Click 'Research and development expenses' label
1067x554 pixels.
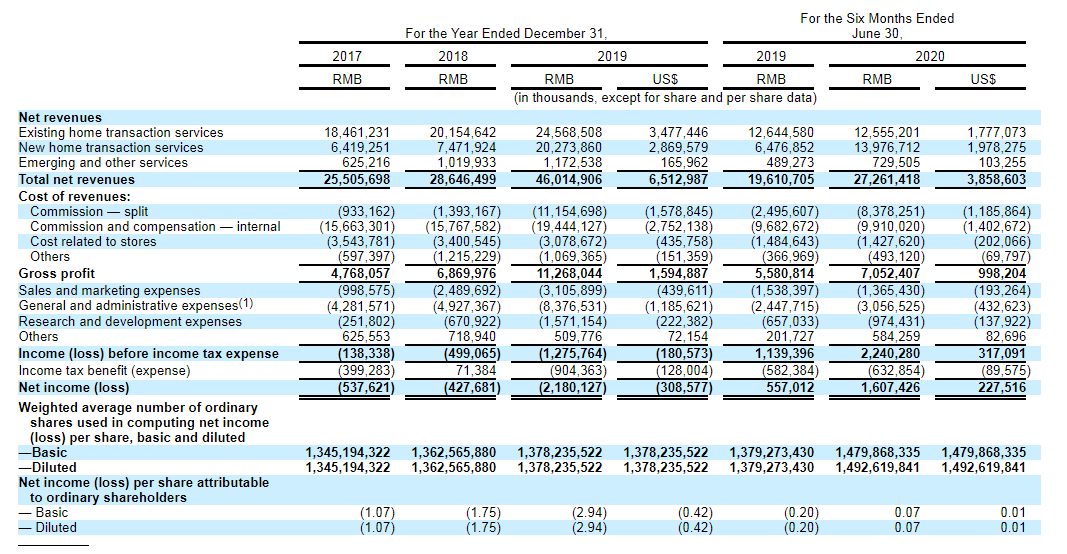(x=130, y=321)
